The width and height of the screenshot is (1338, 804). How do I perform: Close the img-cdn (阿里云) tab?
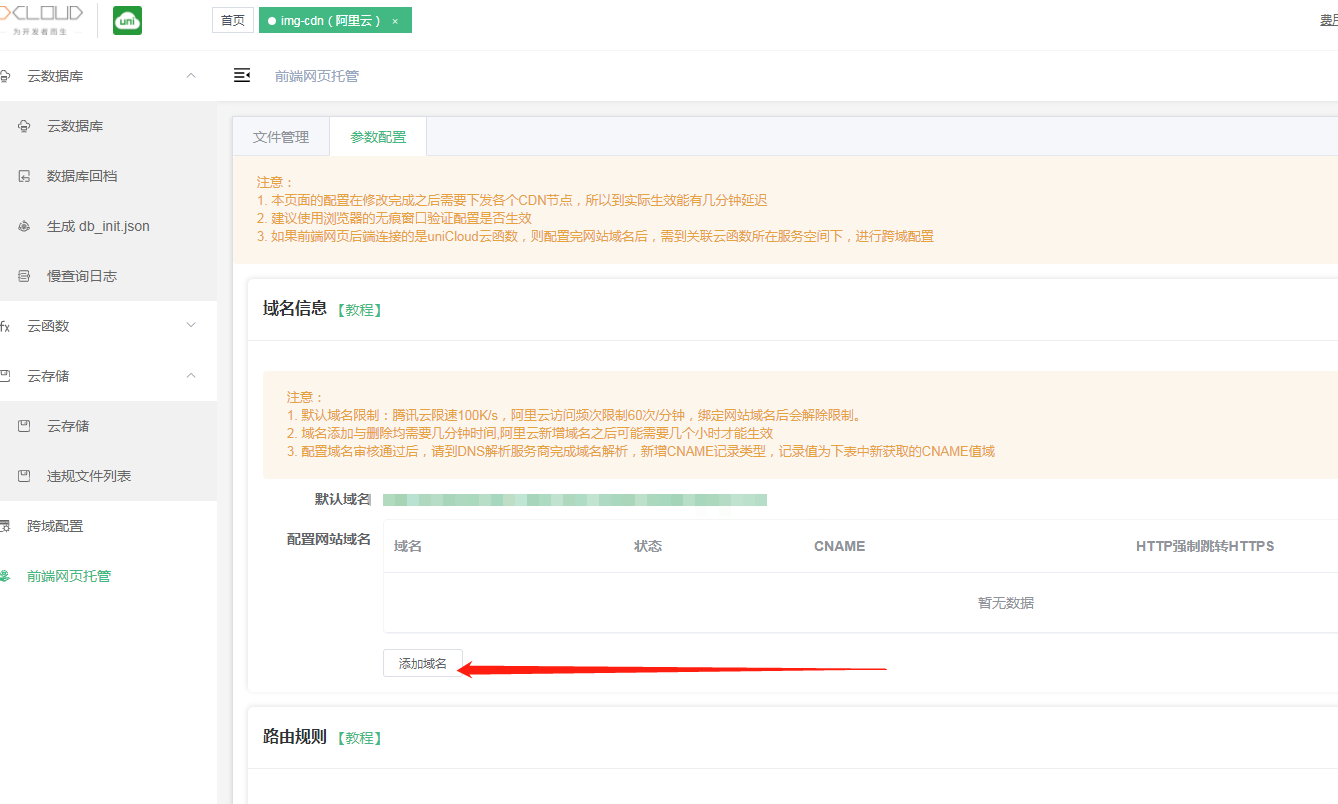(x=395, y=21)
